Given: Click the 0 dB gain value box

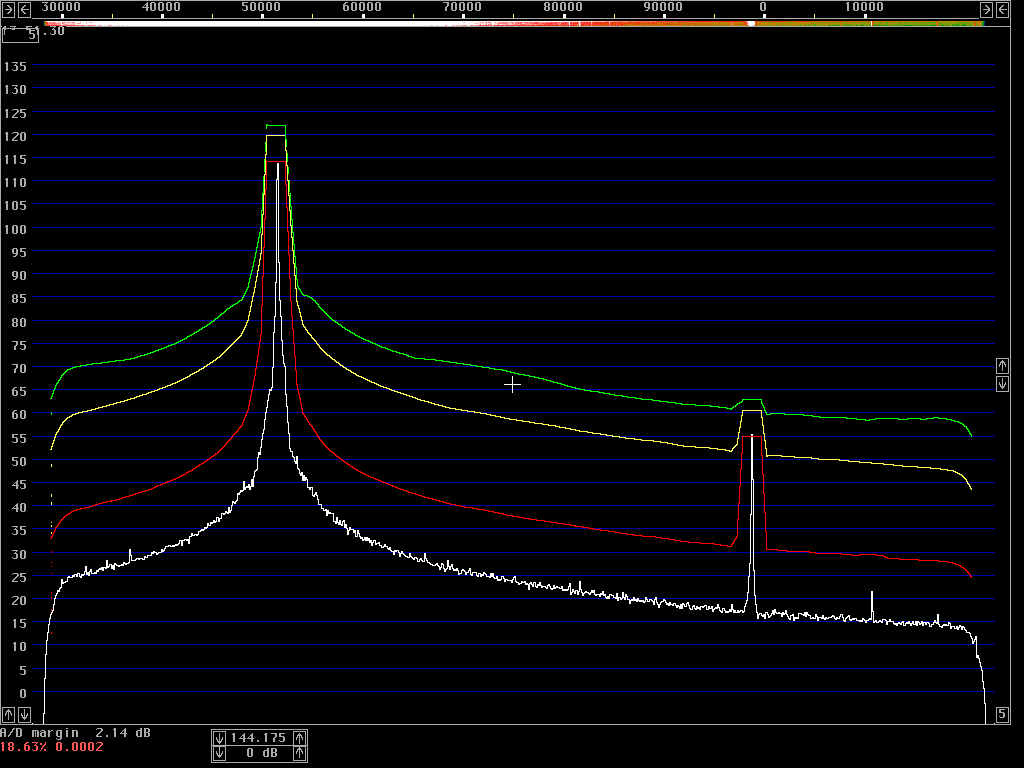Looking at the screenshot, I should pyautogui.click(x=259, y=754).
